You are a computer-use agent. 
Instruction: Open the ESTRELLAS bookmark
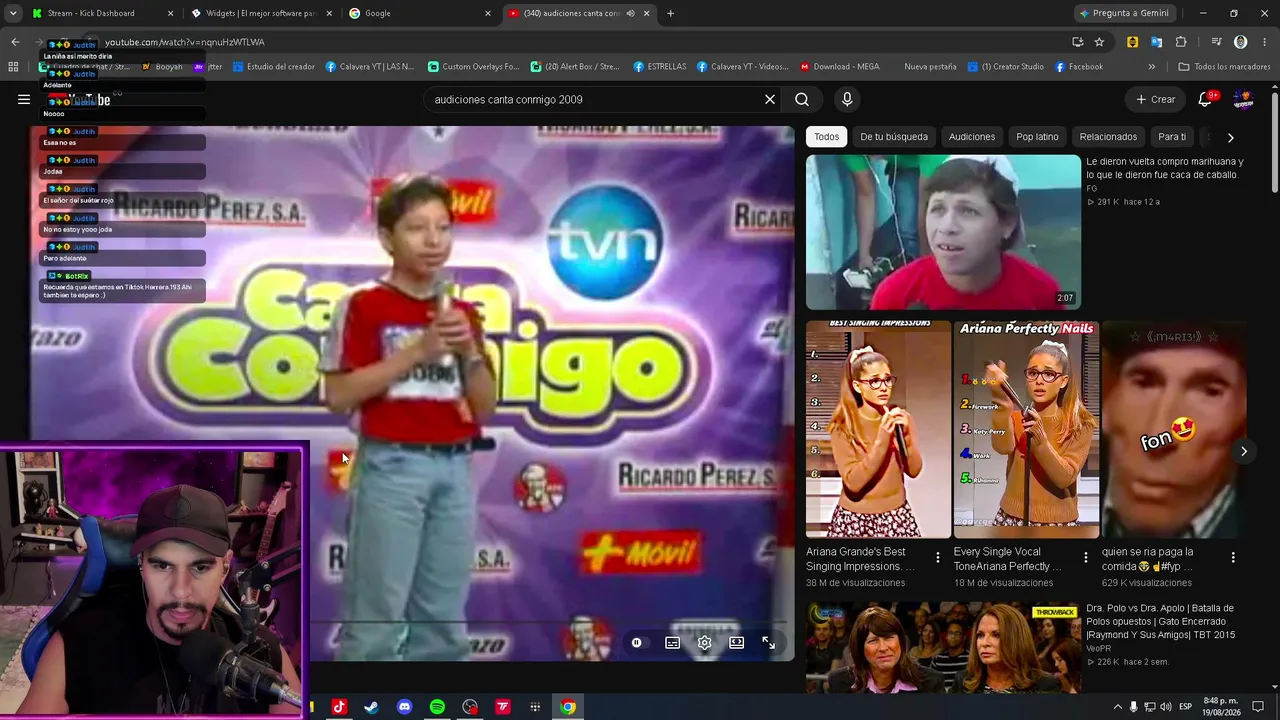(660, 67)
